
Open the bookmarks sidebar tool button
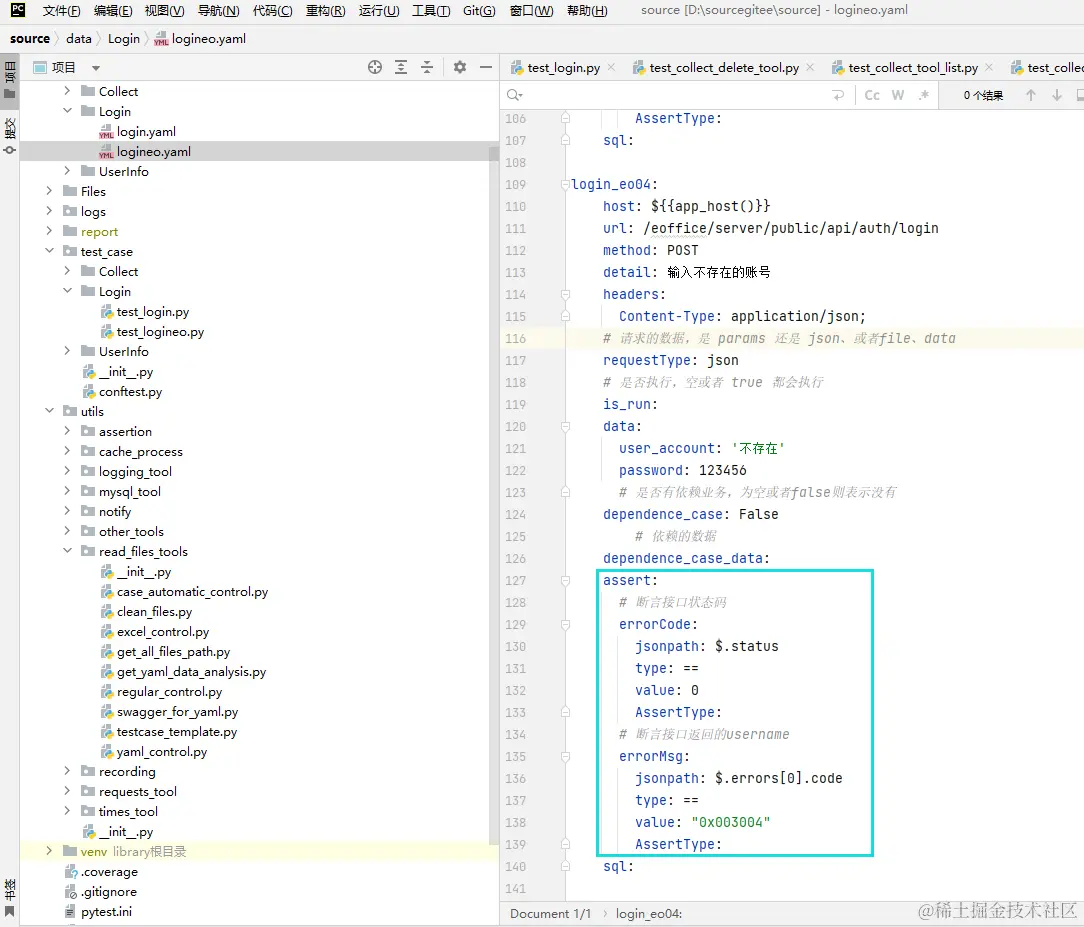(10, 898)
